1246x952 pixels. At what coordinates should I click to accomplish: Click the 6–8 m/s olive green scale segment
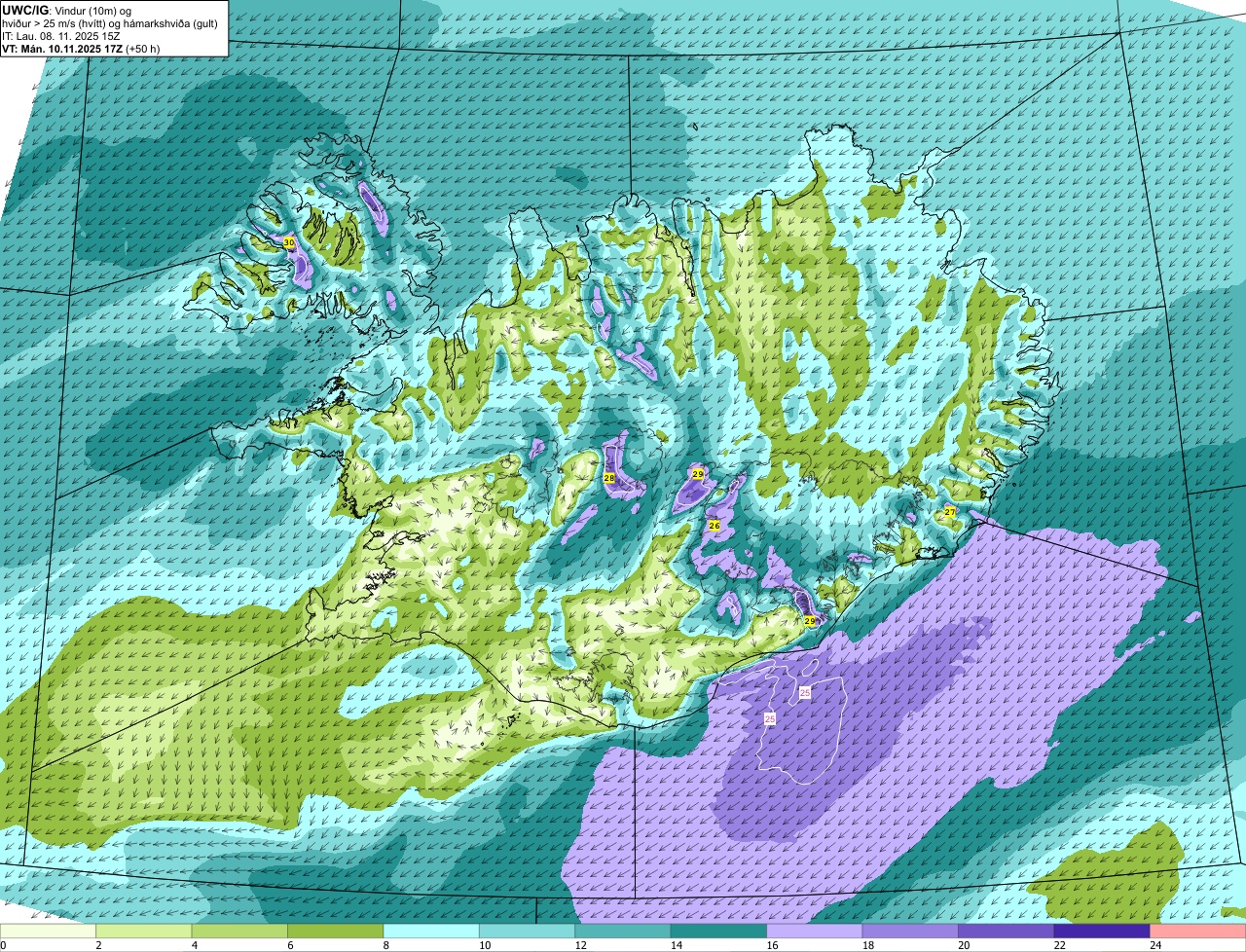coord(336,931)
